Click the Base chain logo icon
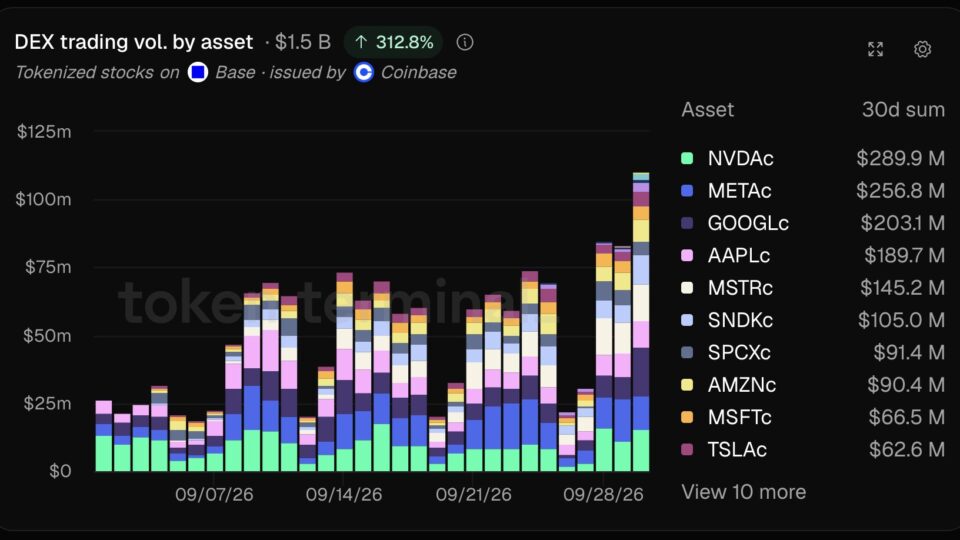 tap(198, 72)
